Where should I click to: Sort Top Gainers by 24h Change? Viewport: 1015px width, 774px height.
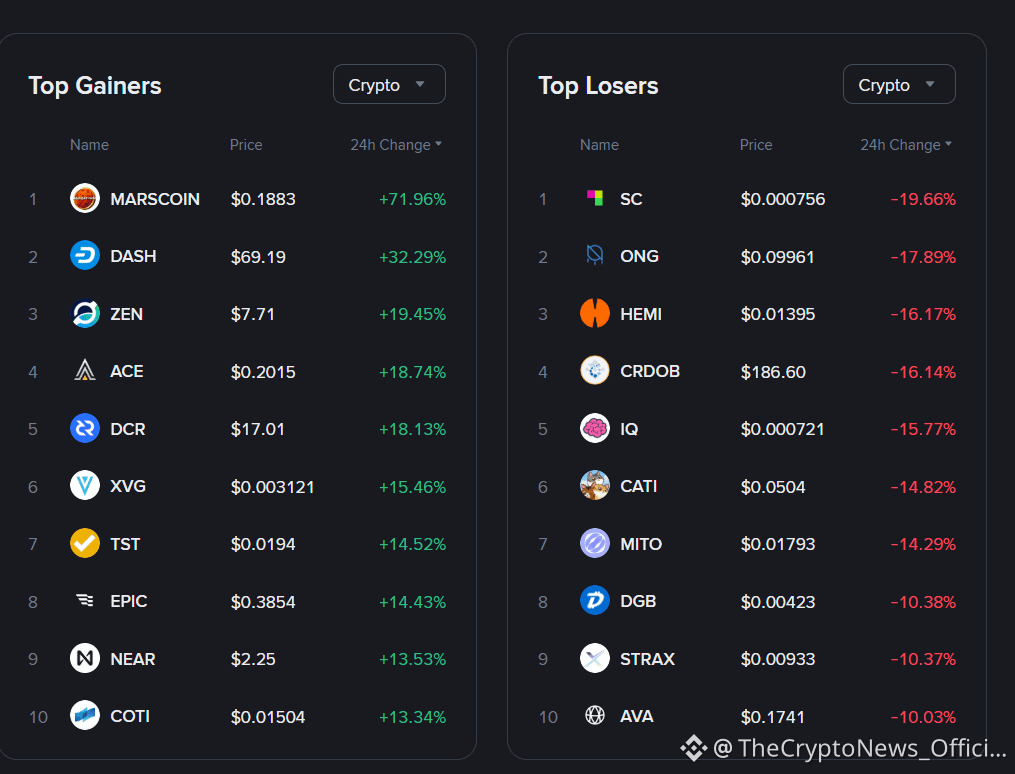(x=396, y=145)
